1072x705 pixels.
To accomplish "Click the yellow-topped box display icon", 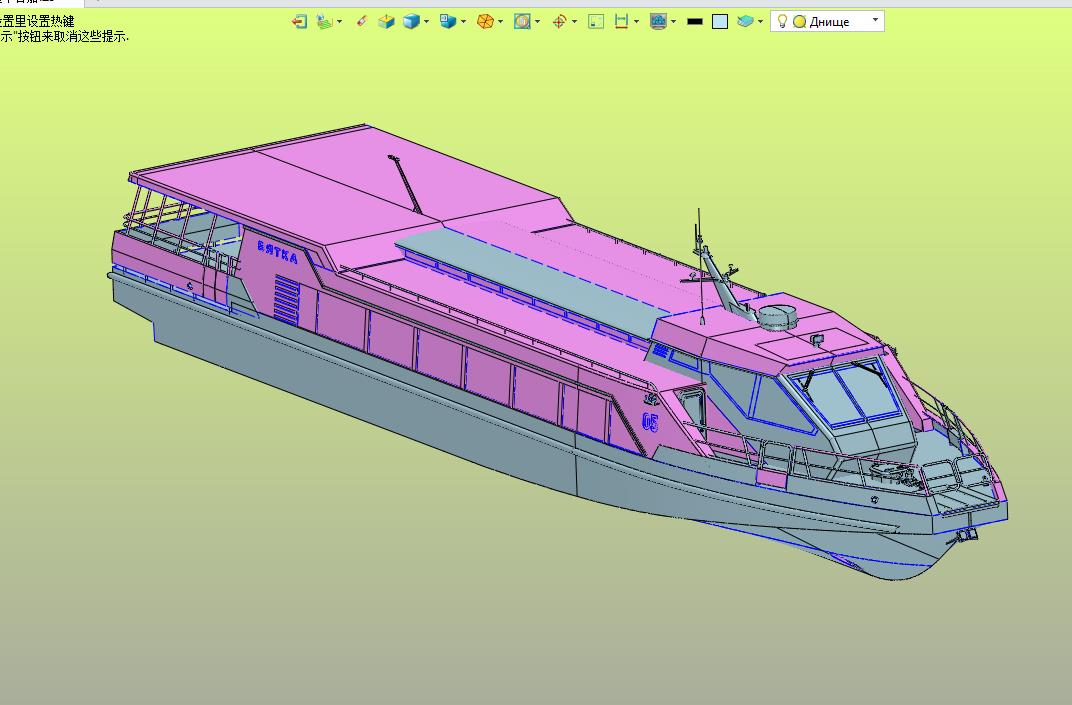I will click(386, 21).
